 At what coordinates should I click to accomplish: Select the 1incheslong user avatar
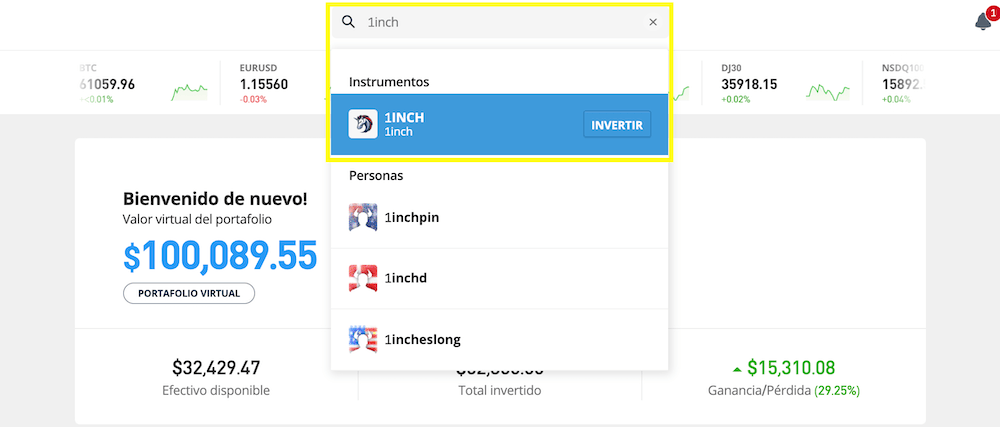point(363,340)
